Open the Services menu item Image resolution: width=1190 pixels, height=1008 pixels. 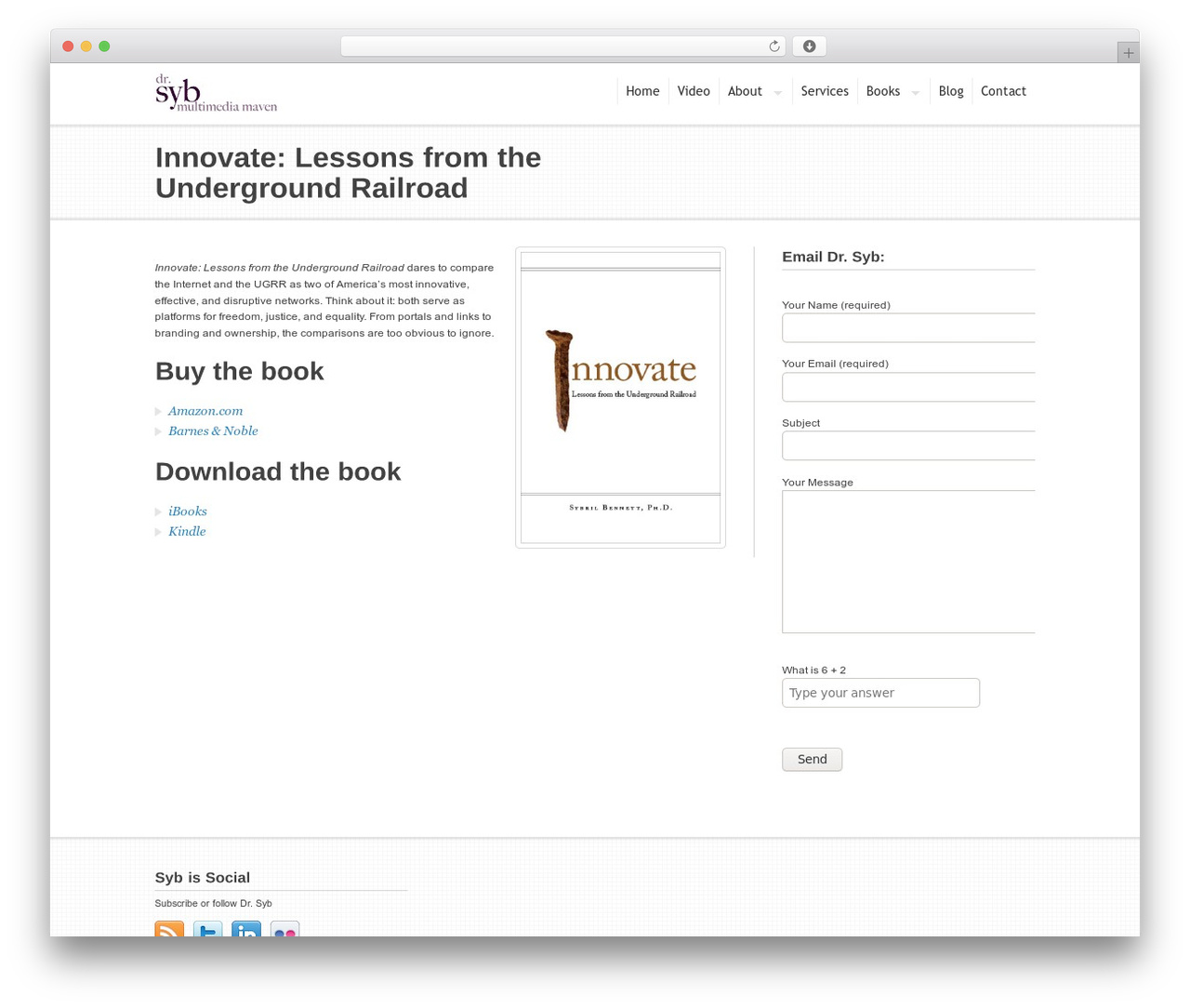825,91
